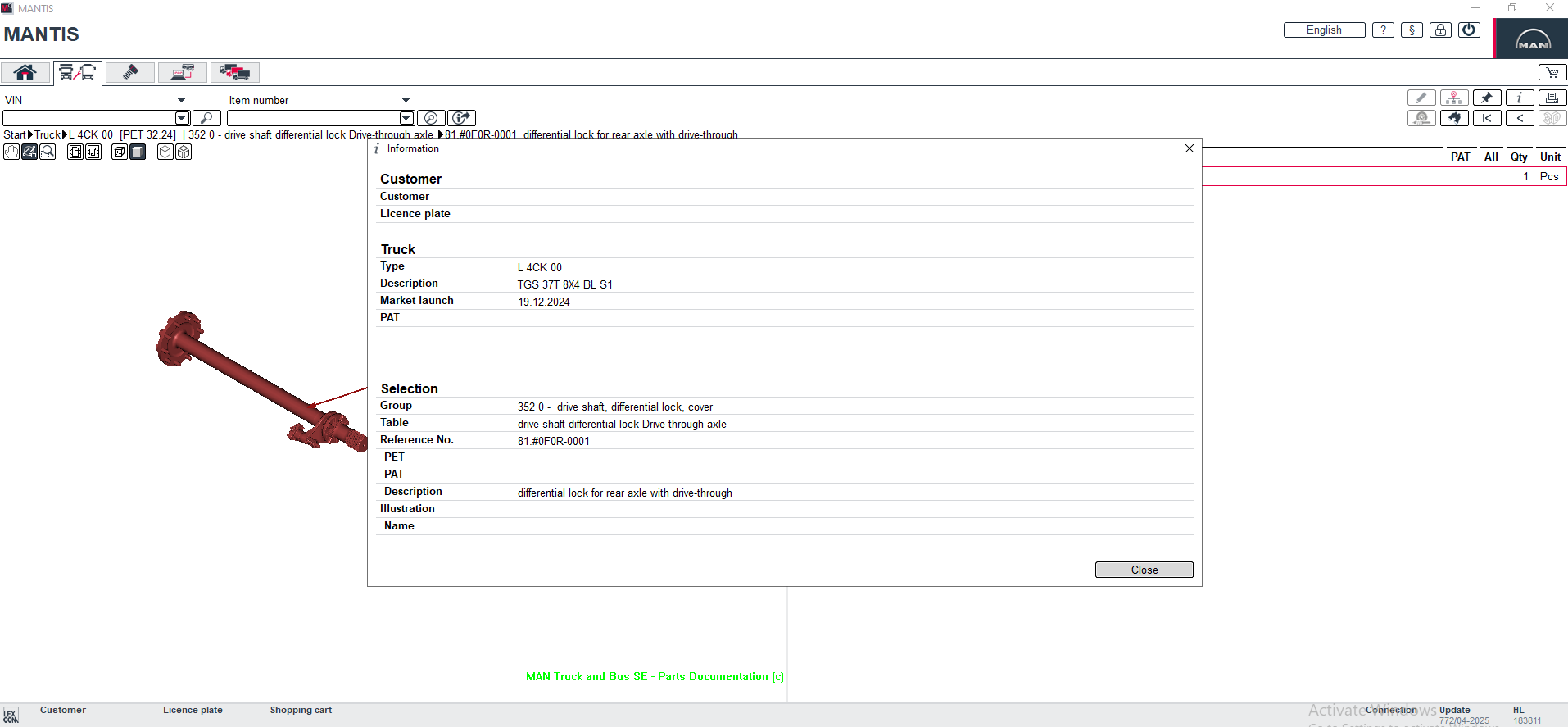The image size is (1568, 727).
Task: Click the MAN logo
Action: [x=1531, y=39]
